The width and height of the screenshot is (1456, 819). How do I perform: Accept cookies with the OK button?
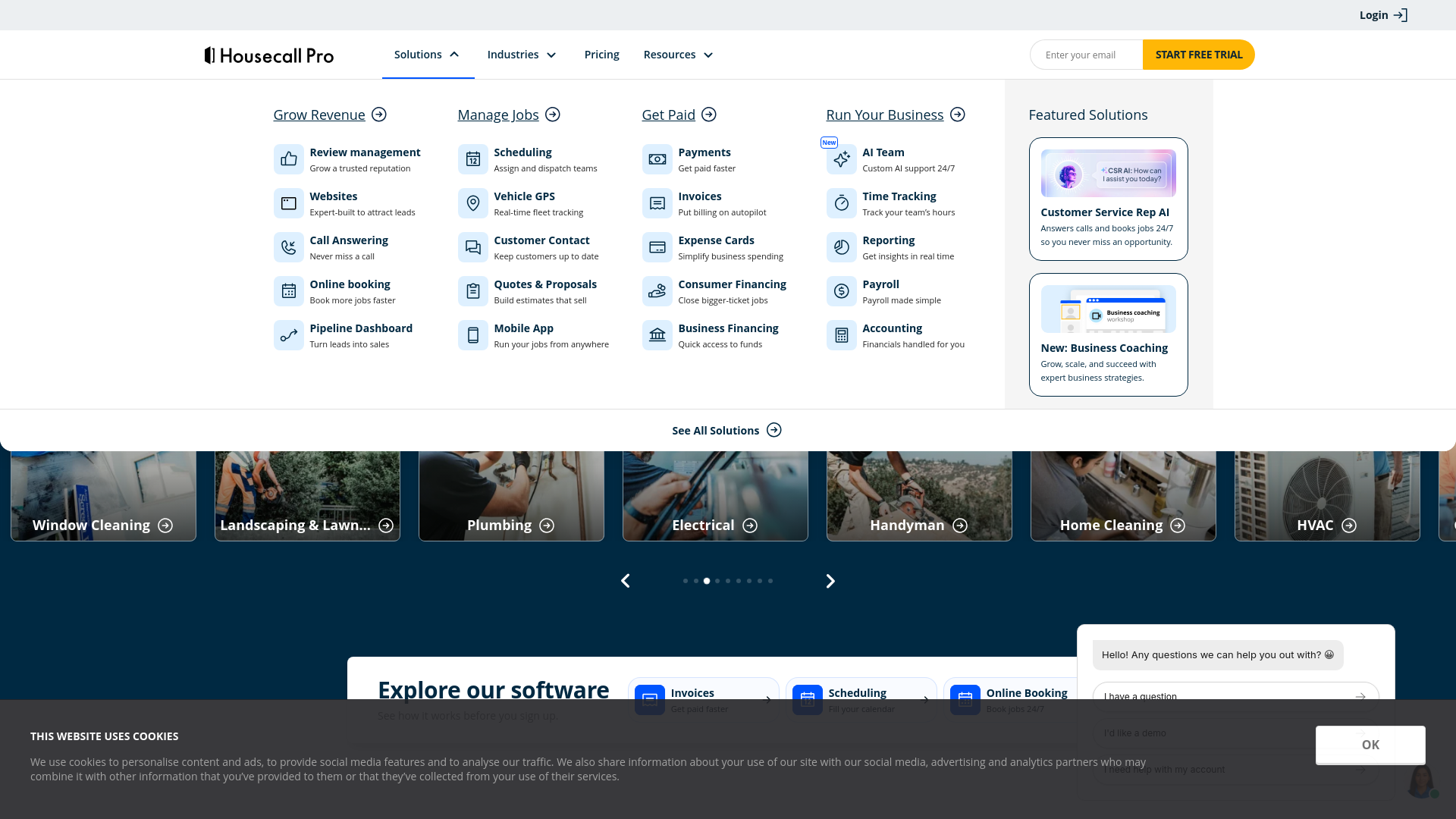tap(1370, 745)
